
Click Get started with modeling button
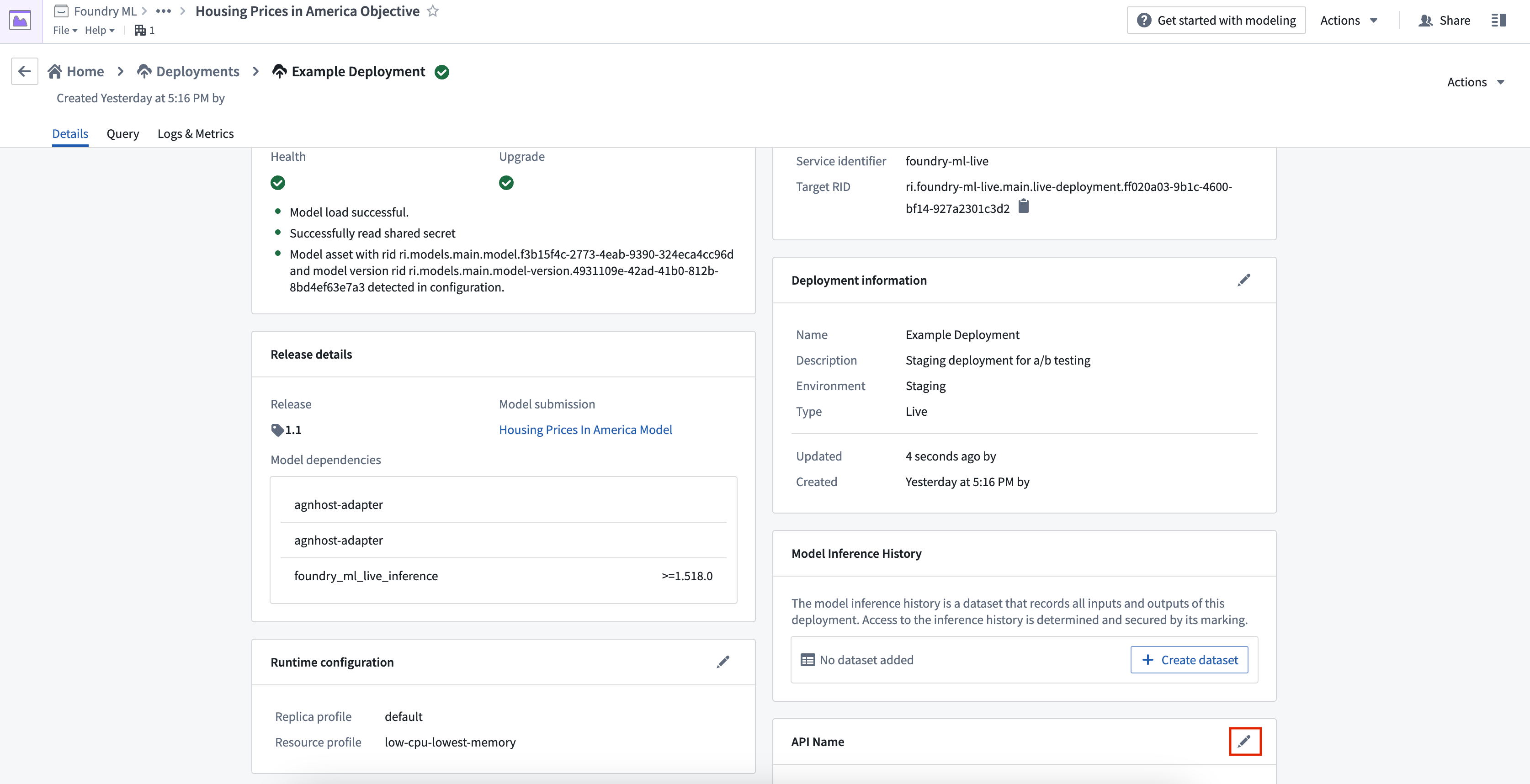pyautogui.click(x=1216, y=20)
